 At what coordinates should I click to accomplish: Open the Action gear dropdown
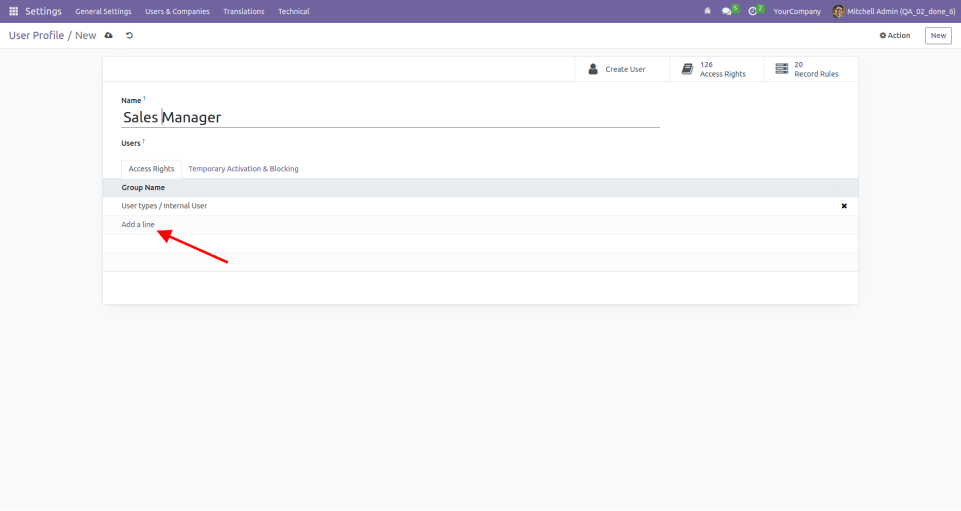pyautogui.click(x=895, y=35)
